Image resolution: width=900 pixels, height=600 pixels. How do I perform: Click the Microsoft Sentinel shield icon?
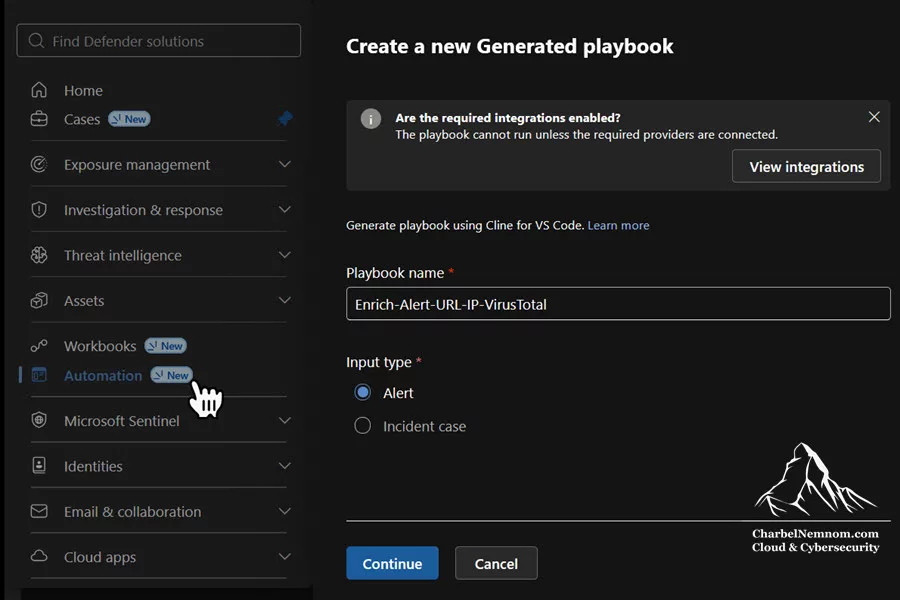point(39,420)
